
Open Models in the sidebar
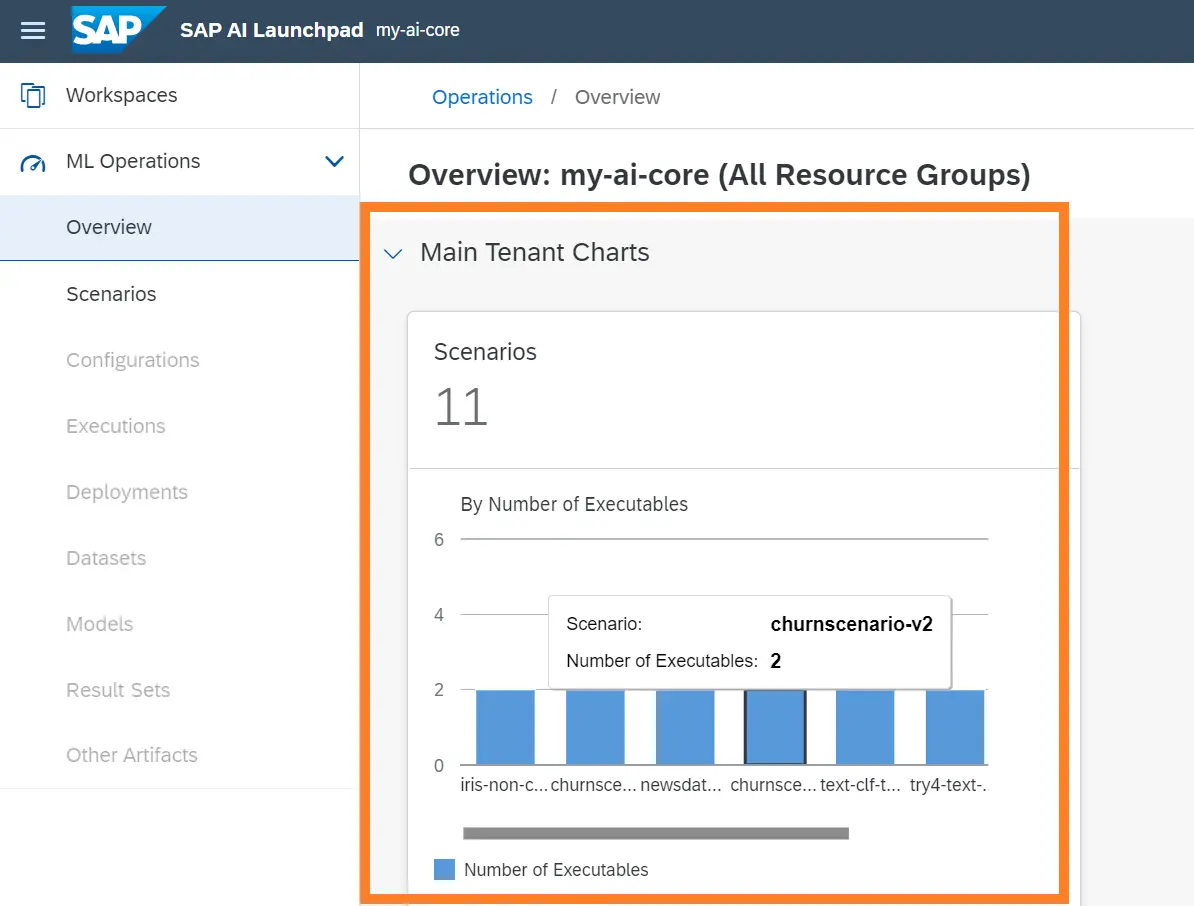(x=180, y=624)
